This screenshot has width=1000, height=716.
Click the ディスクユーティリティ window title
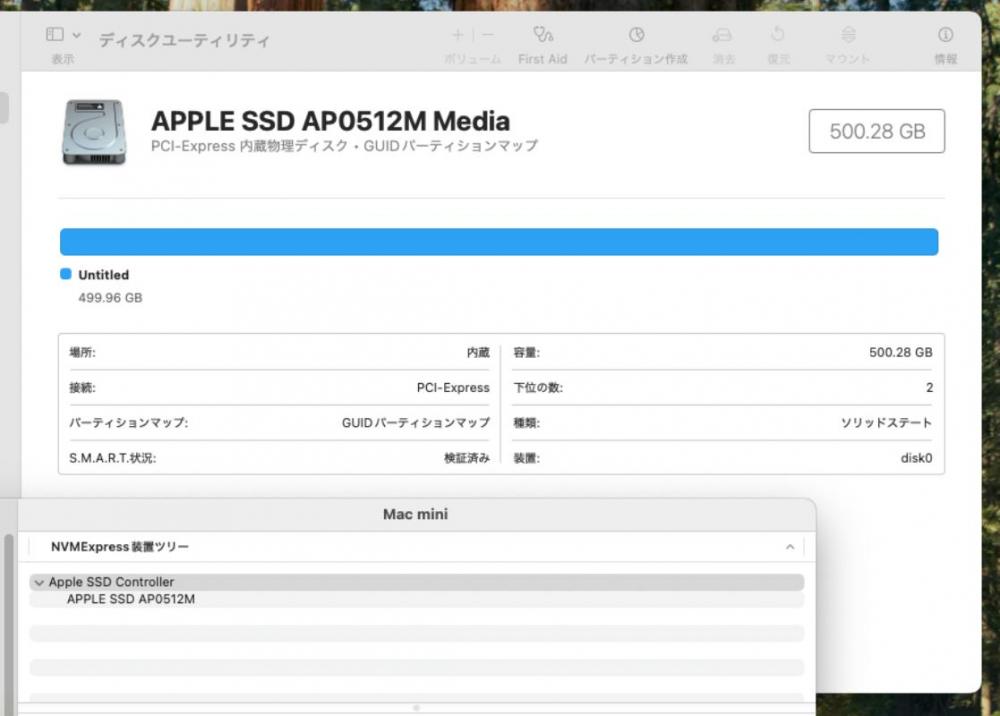click(x=184, y=40)
